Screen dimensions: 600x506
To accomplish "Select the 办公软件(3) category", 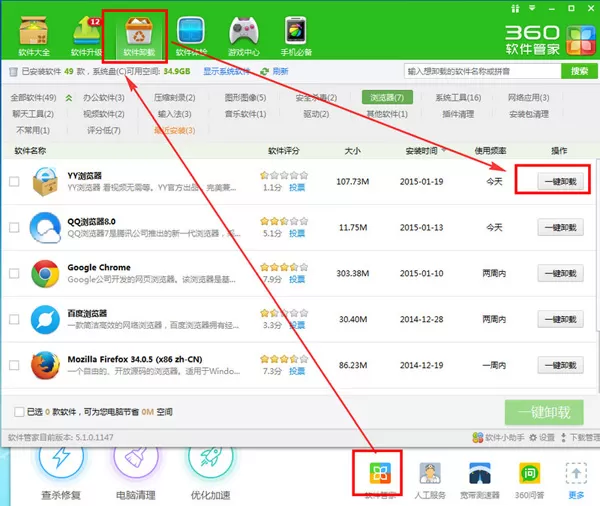I will pyautogui.click(x=104, y=98).
